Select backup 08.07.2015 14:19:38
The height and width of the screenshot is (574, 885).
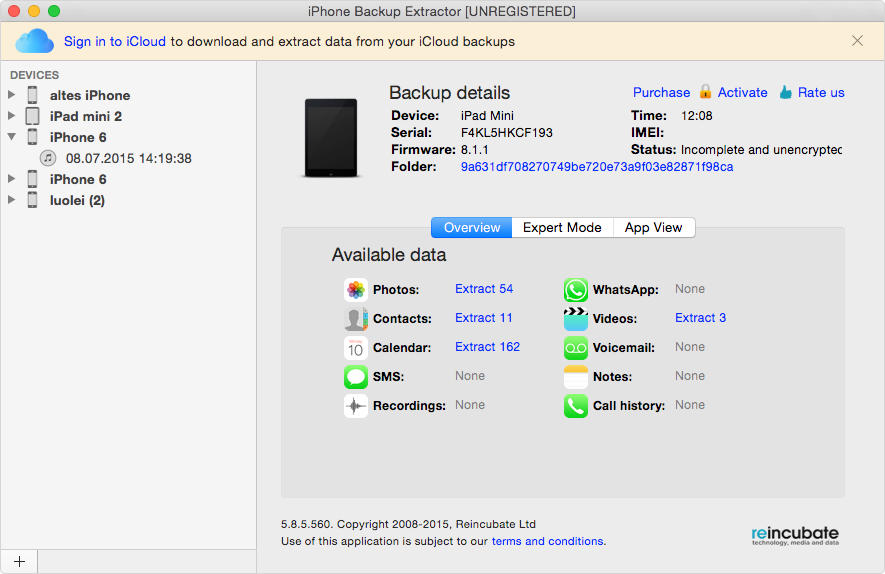click(x=129, y=158)
